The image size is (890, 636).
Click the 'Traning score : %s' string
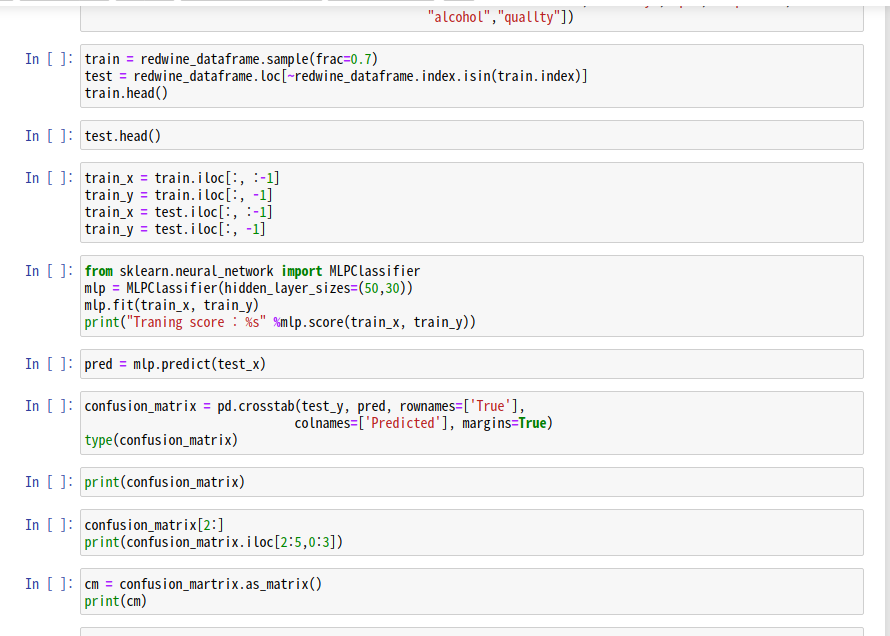[x=196, y=322]
